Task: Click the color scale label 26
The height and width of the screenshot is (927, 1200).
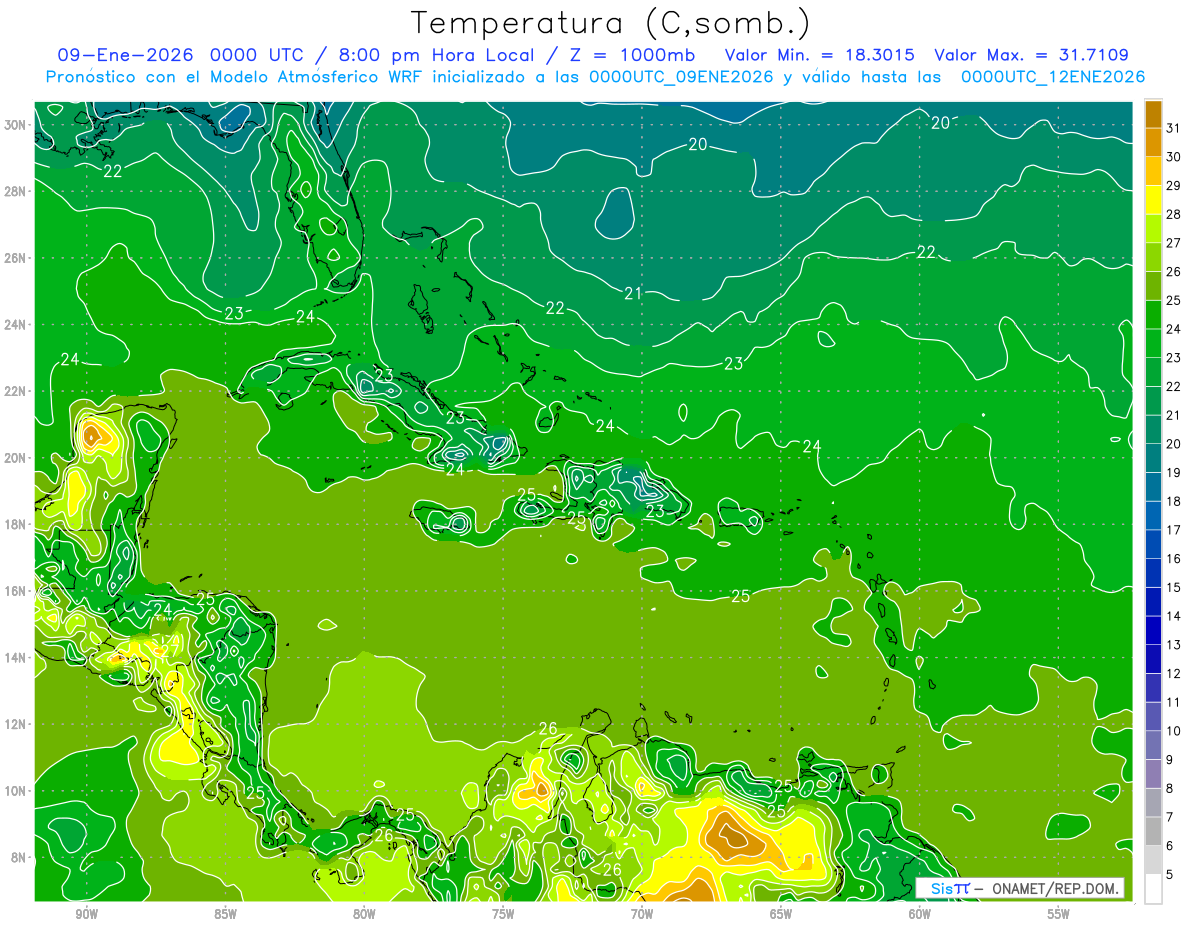Action: tap(1174, 271)
